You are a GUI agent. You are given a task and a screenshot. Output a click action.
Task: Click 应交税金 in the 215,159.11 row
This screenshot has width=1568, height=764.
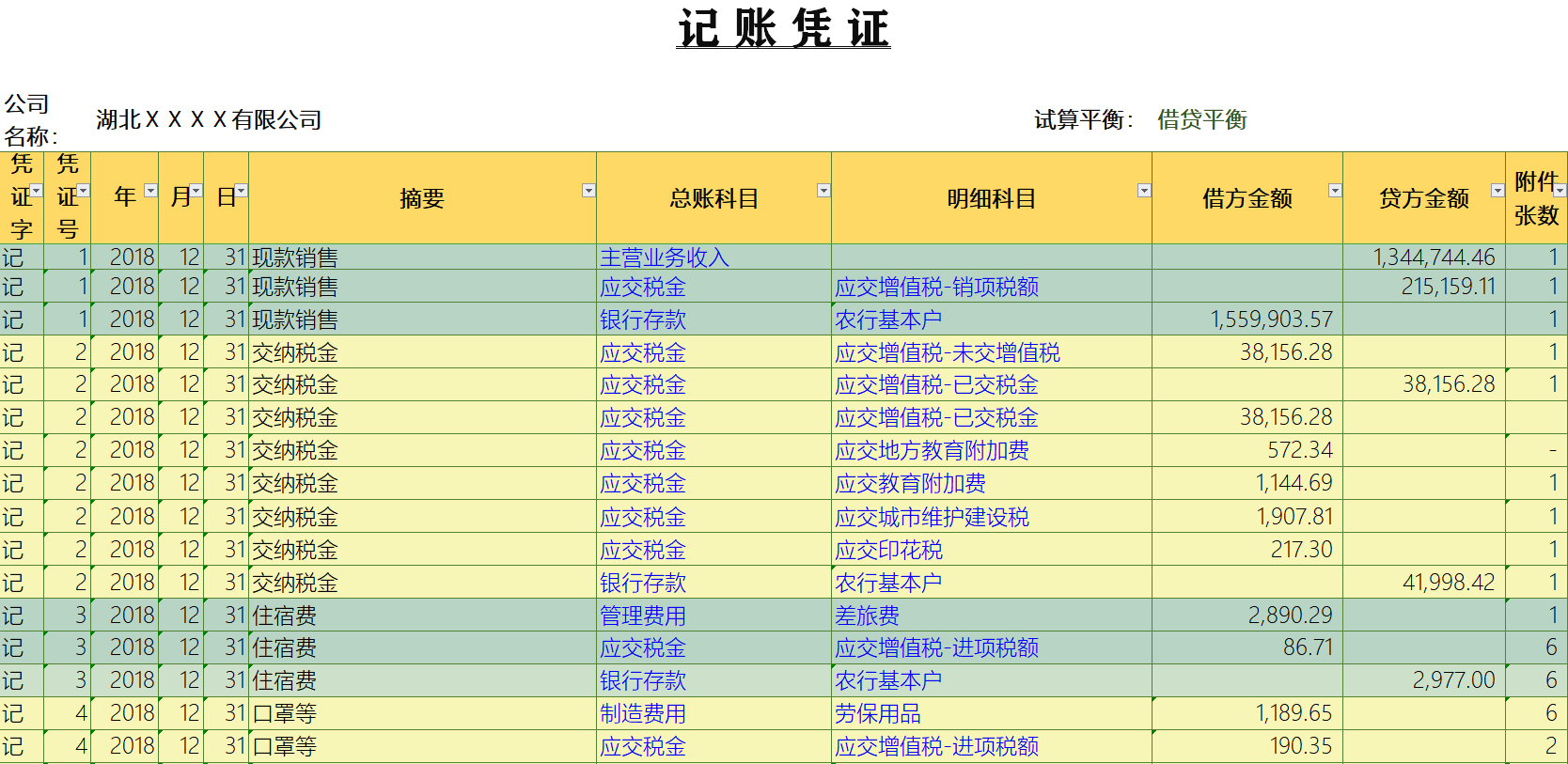click(643, 287)
